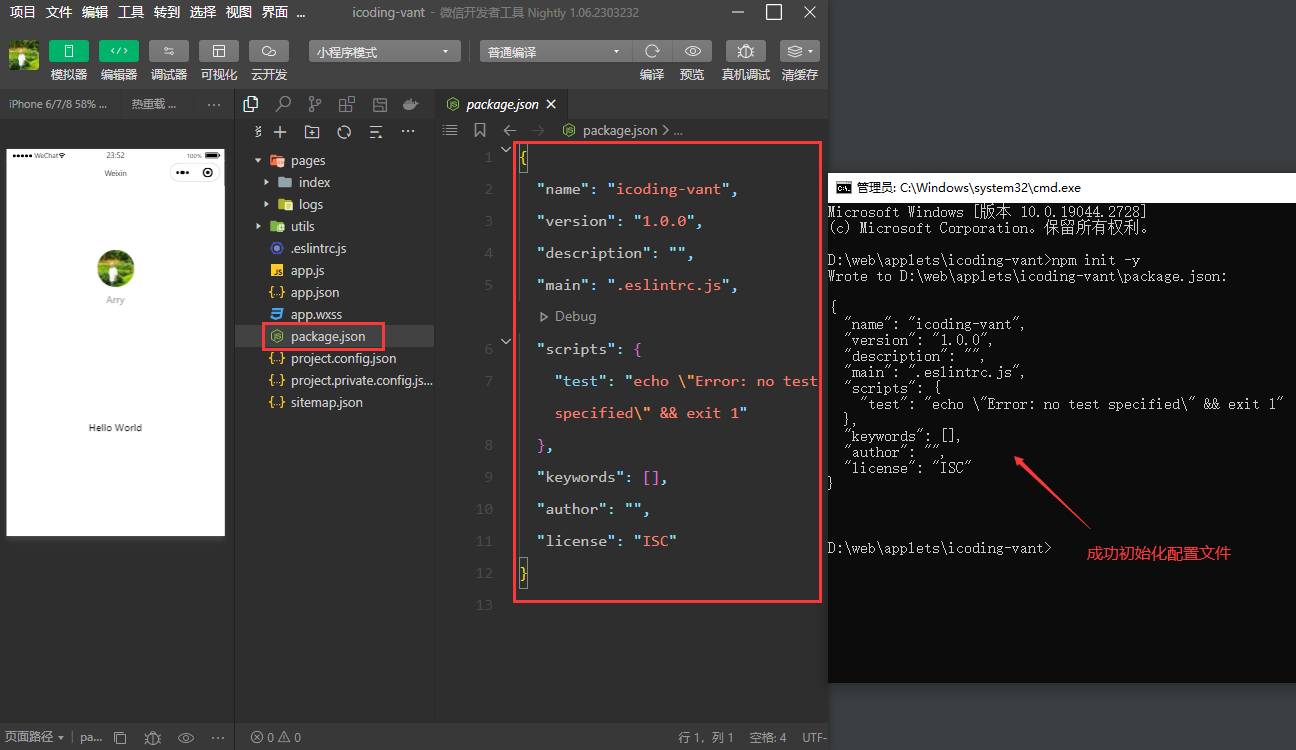
Task: Open the 视图 menu
Action: (x=239, y=12)
